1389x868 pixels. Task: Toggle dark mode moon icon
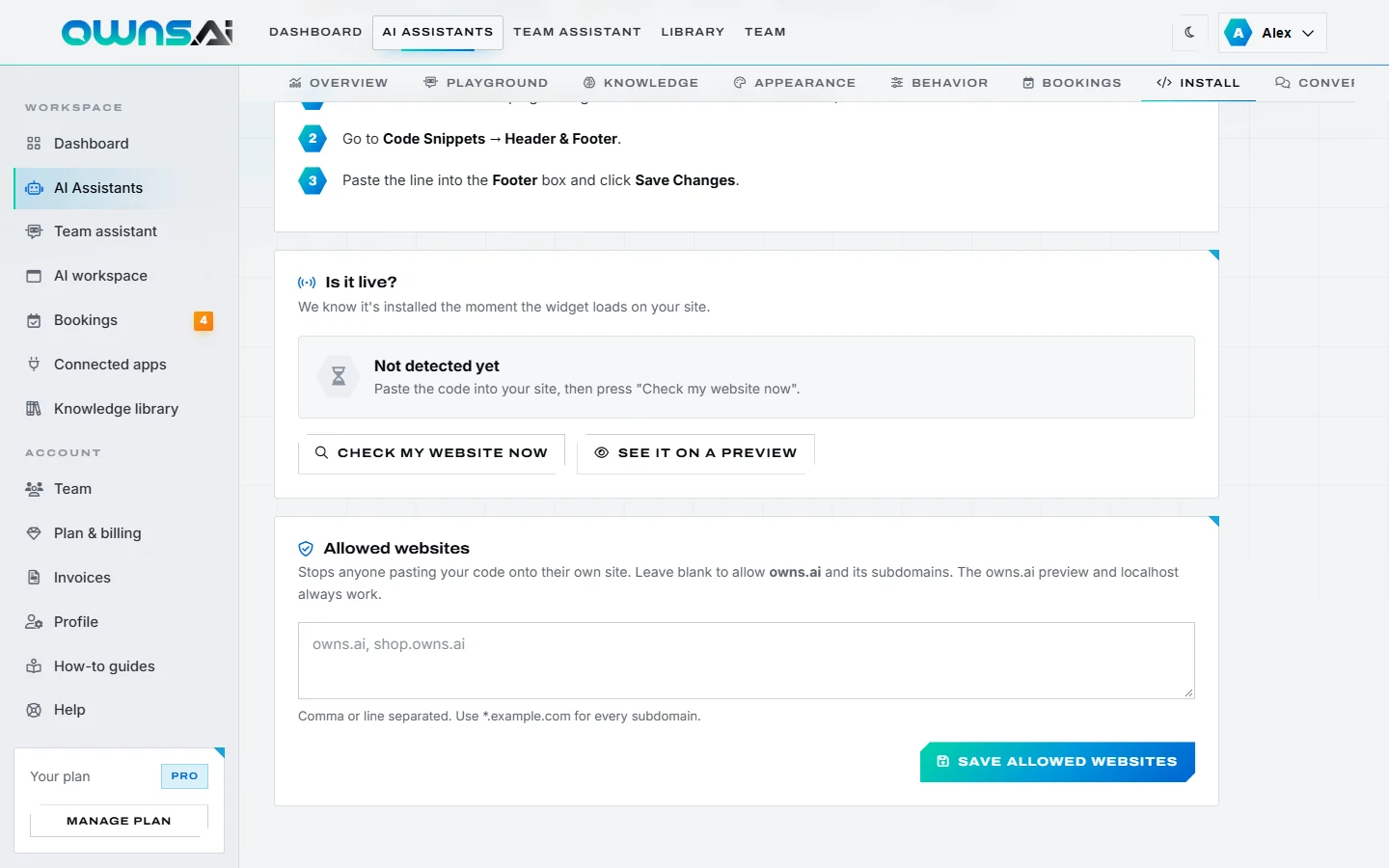pos(1190,32)
